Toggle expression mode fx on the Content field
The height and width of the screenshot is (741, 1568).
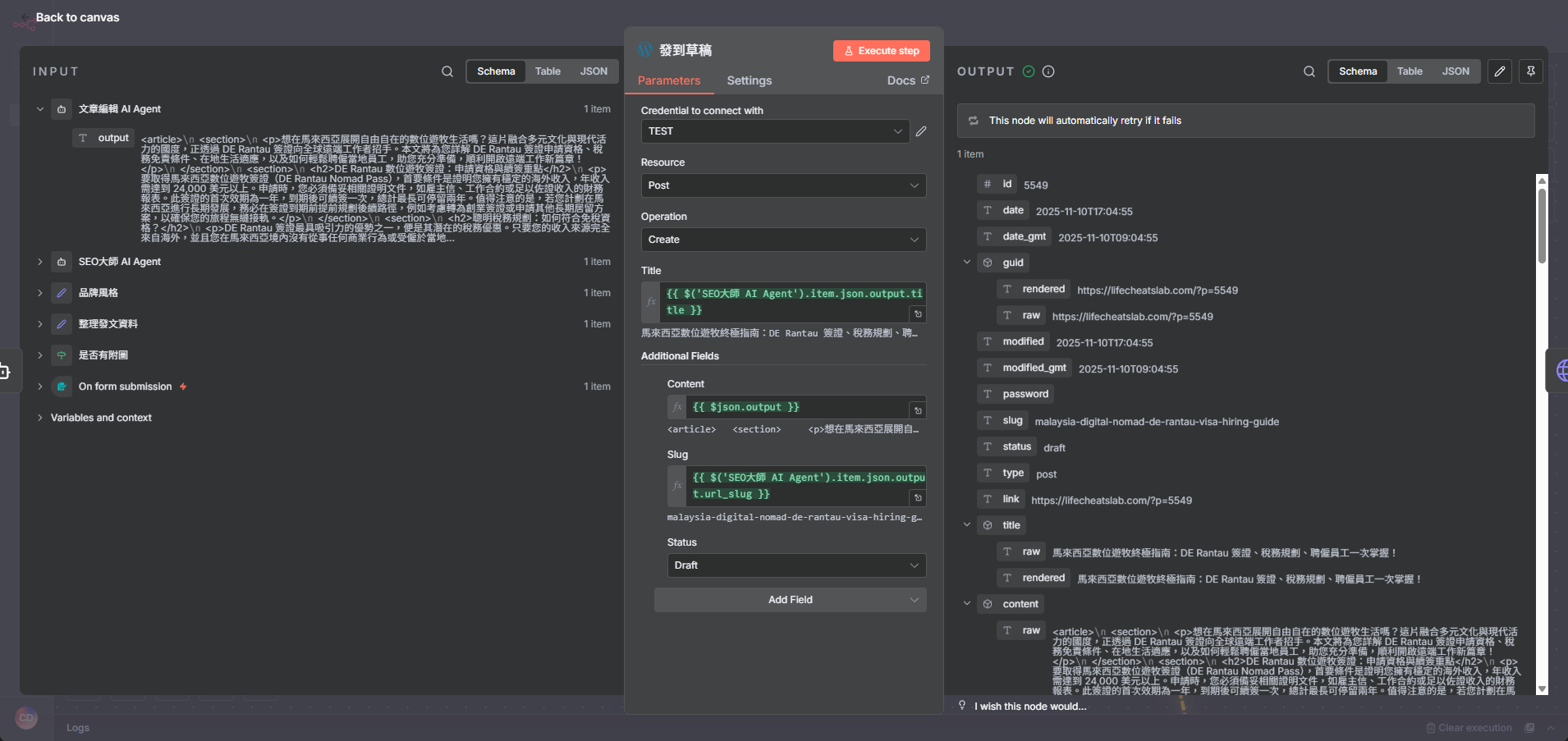pyautogui.click(x=677, y=407)
